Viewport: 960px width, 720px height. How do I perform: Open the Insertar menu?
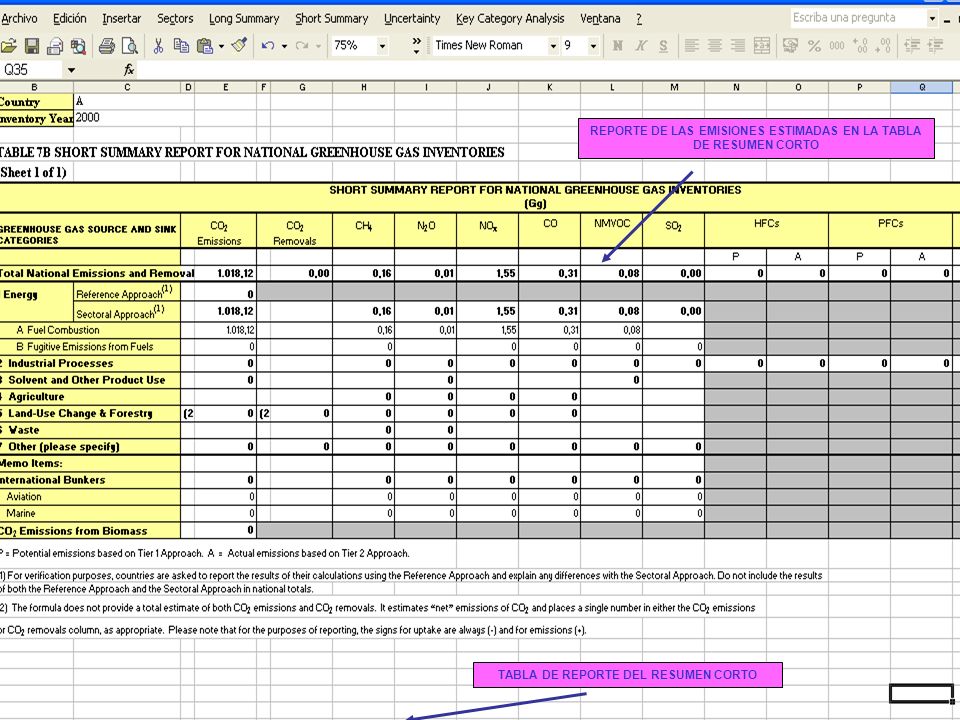[121, 18]
